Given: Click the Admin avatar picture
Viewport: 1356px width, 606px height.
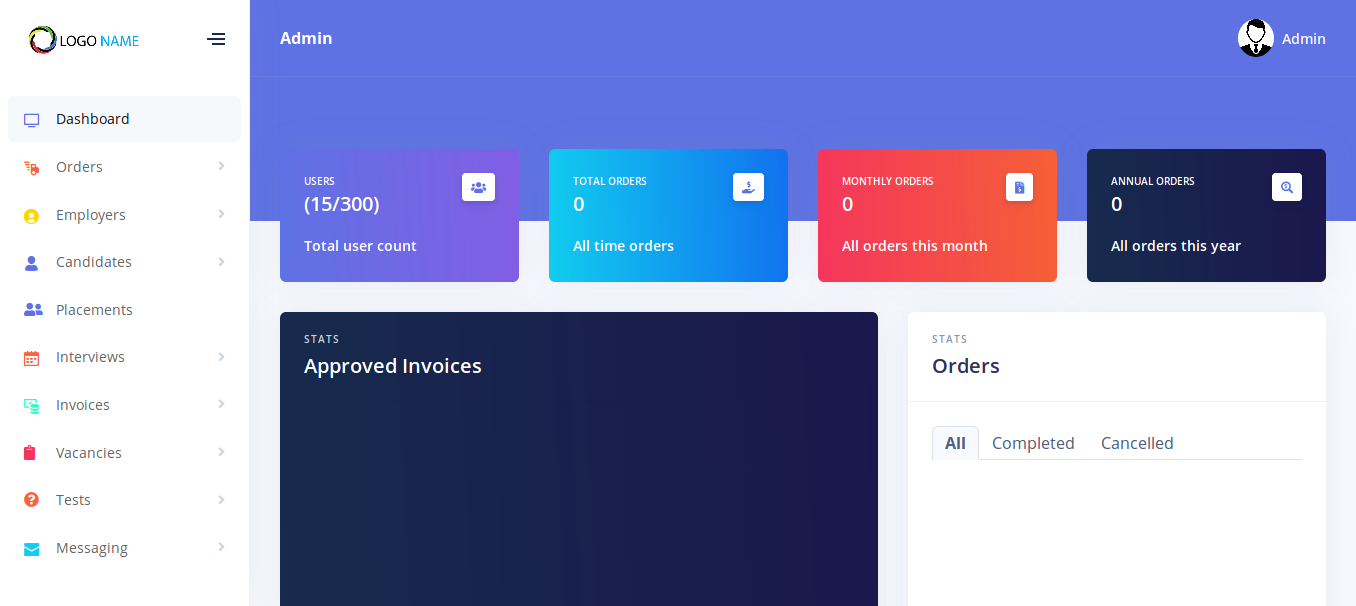Looking at the screenshot, I should click(x=1255, y=38).
